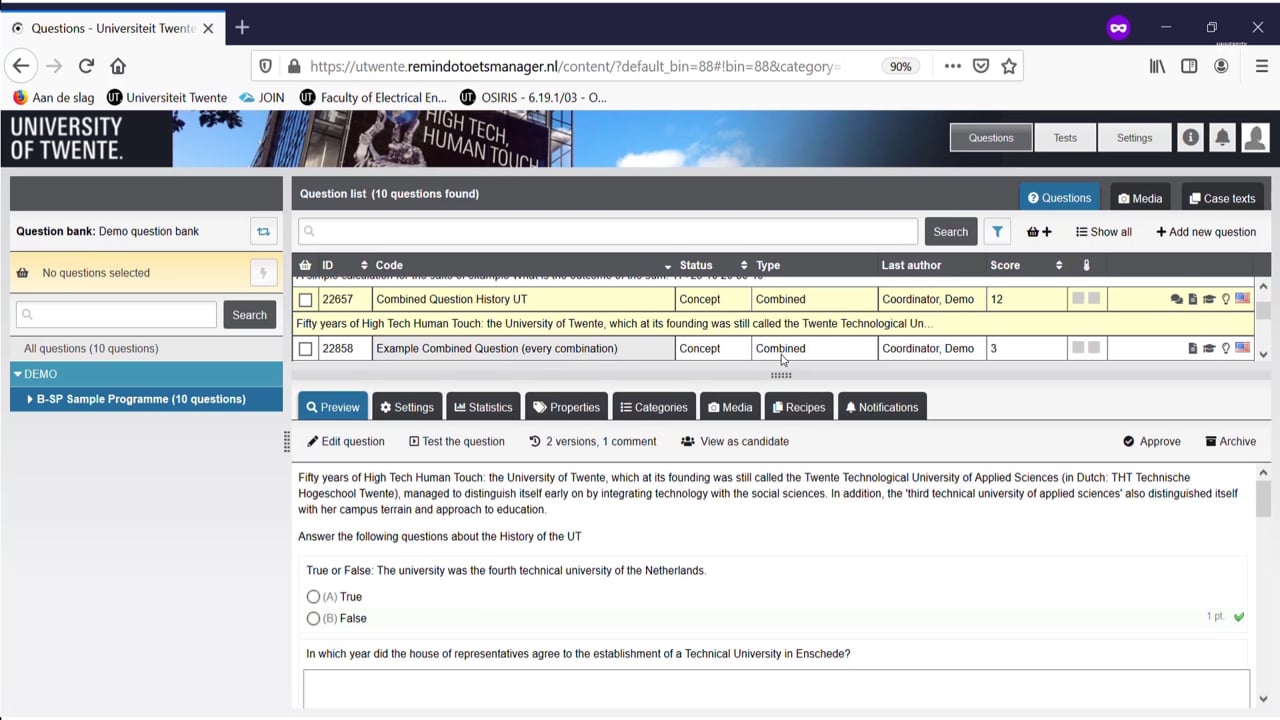Open 2 versions, 1 comment history
1280x720 pixels.
click(593, 441)
